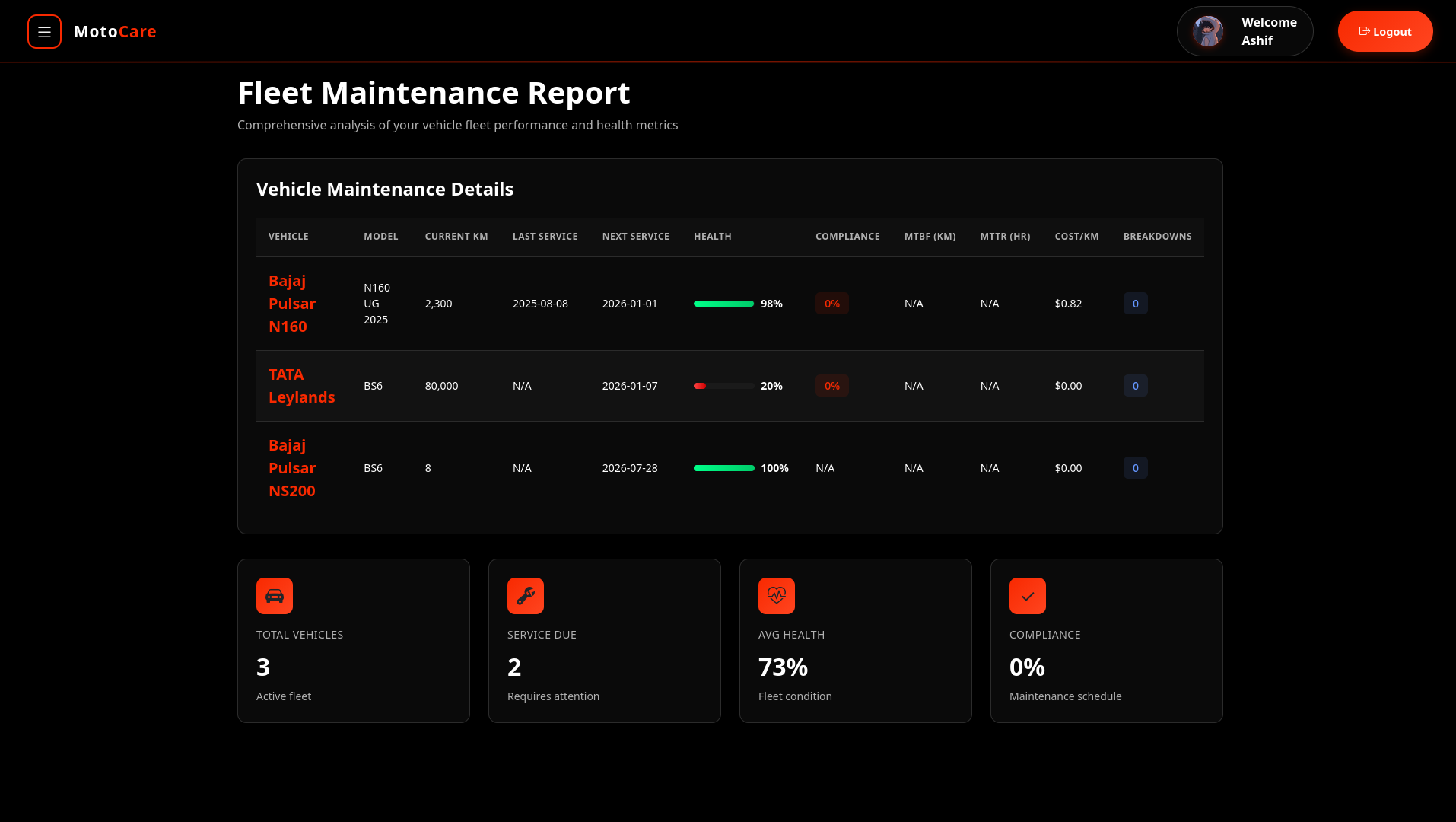The width and height of the screenshot is (1456, 822).
Task: Open the hamburger menu icon
Action: tap(44, 32)
